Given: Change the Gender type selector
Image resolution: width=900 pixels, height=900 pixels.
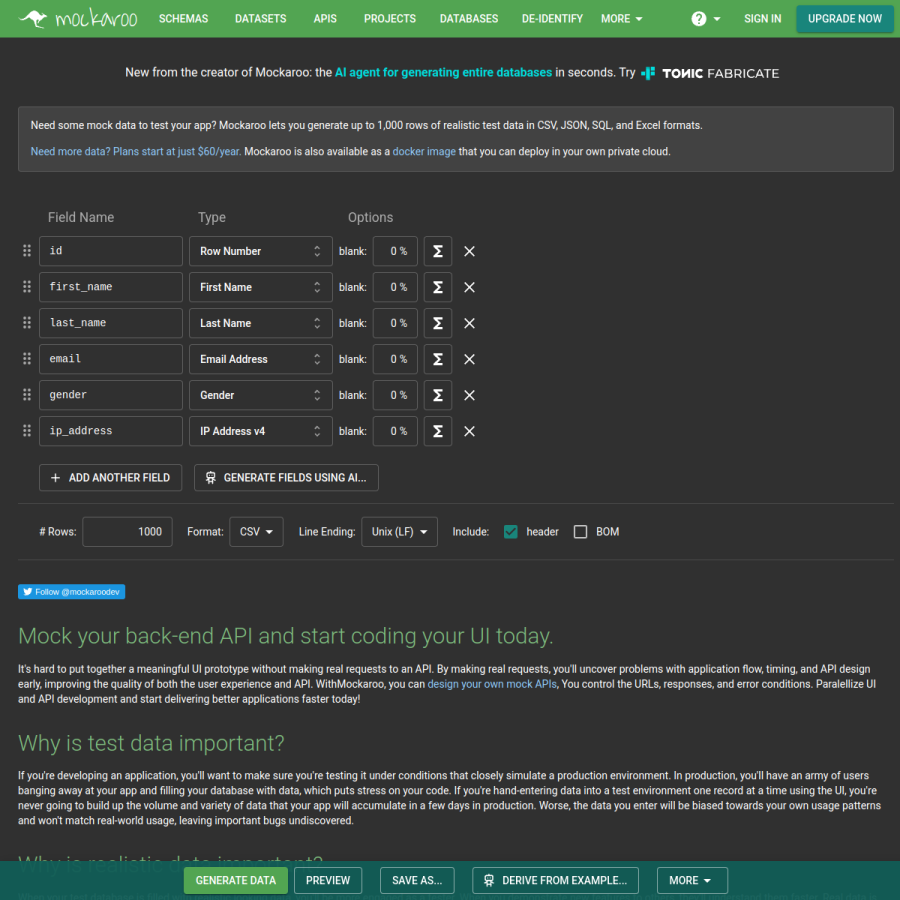Looking at the screenshot, I should coord(261,395).
